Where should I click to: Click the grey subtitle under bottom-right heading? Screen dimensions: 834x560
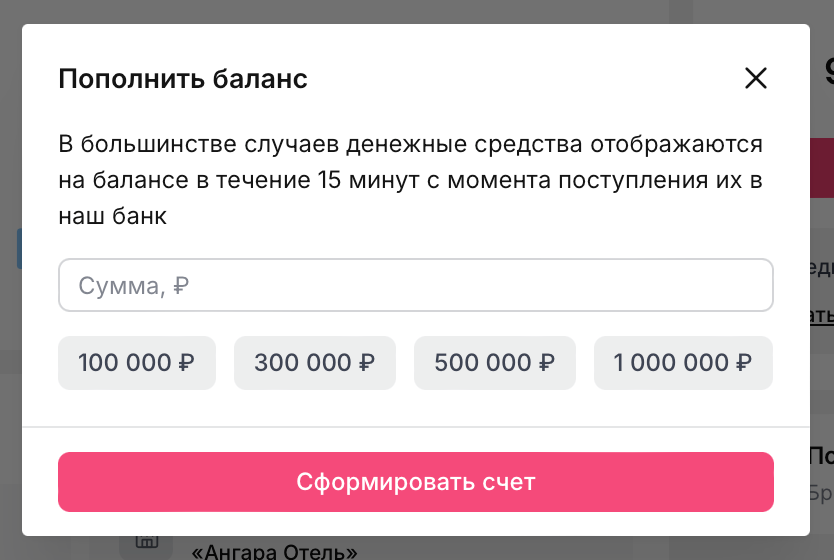821,493
